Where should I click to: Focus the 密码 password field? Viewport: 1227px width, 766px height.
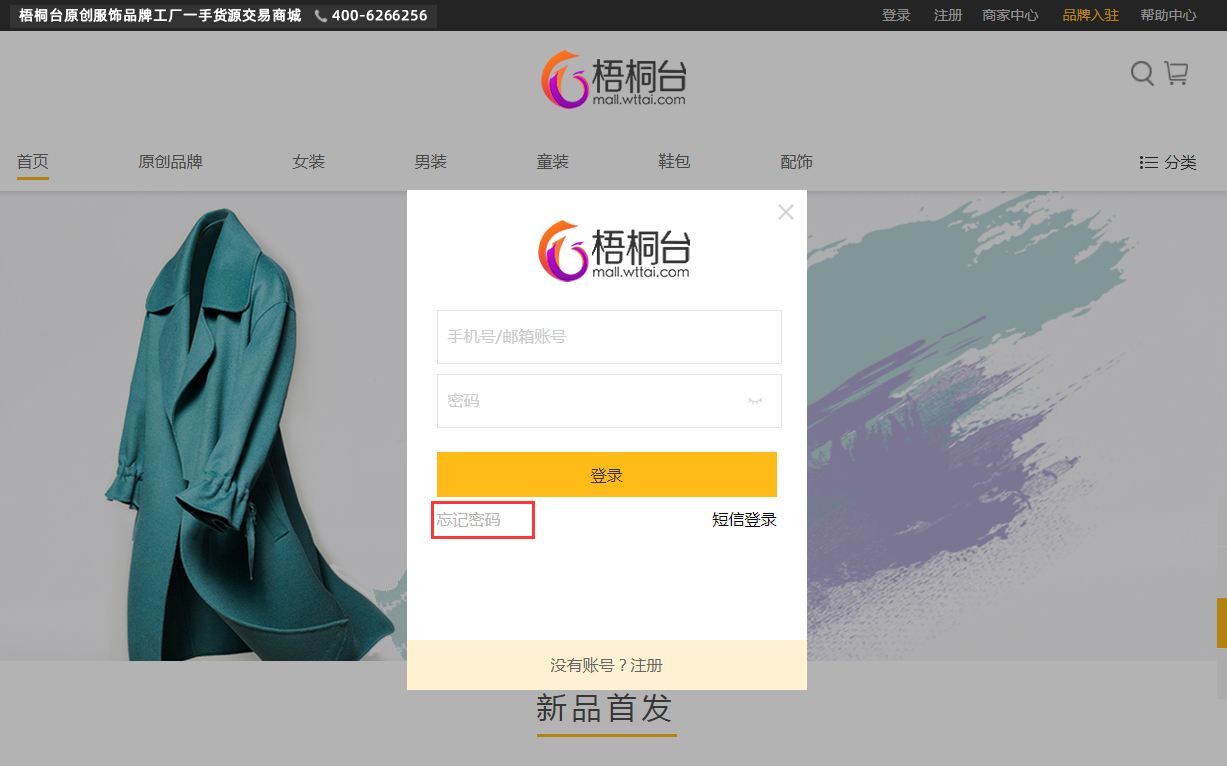590,401
